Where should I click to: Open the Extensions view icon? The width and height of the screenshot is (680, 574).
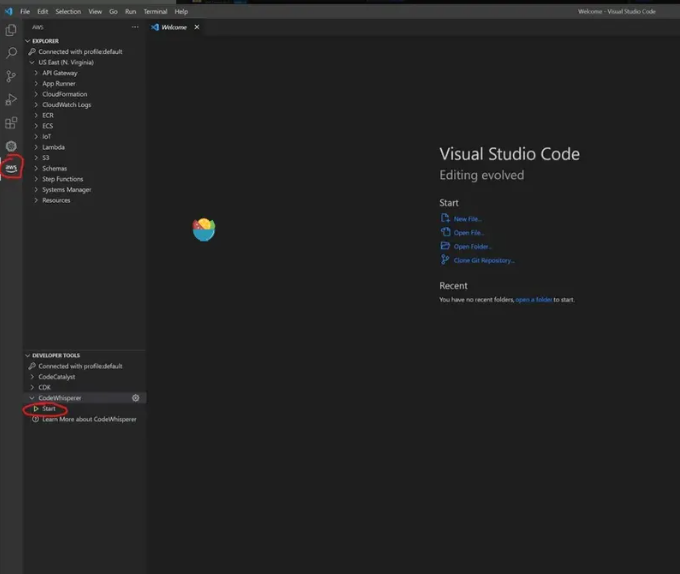coord(11,123)
